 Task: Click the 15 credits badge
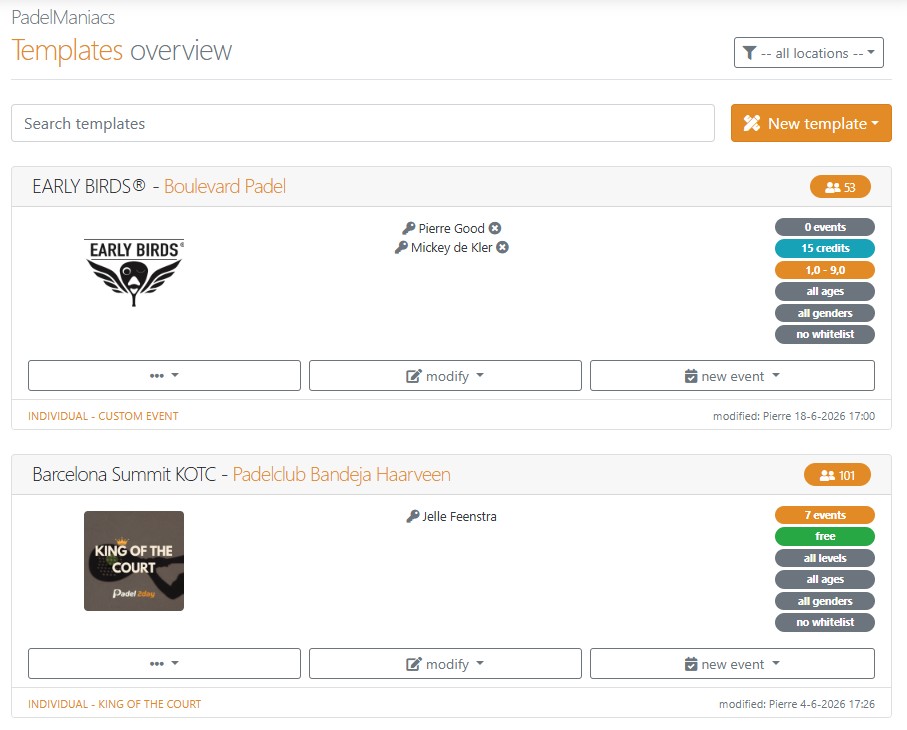coord(825,248)
